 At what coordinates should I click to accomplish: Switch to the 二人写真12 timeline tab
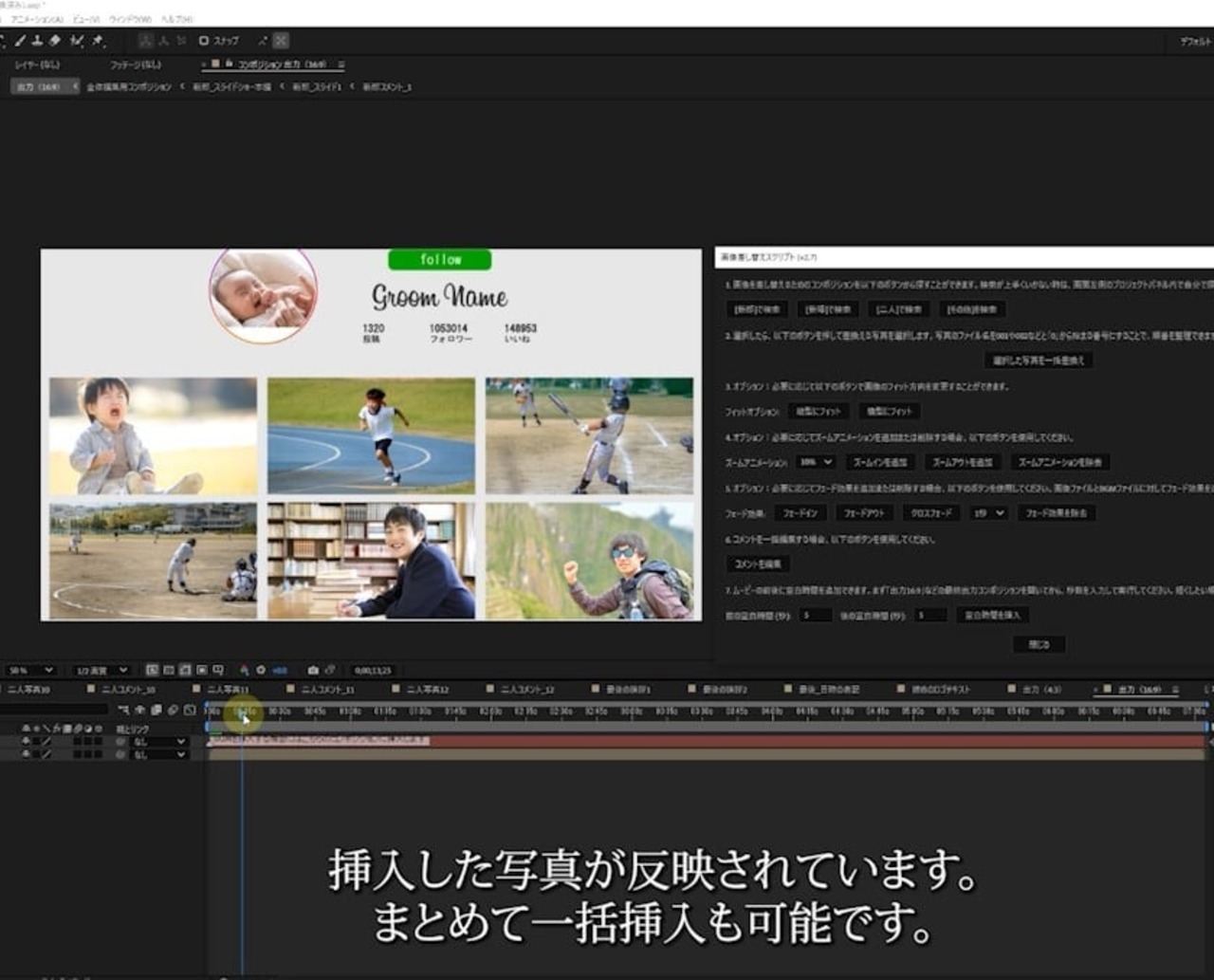(x=427, y=690)
